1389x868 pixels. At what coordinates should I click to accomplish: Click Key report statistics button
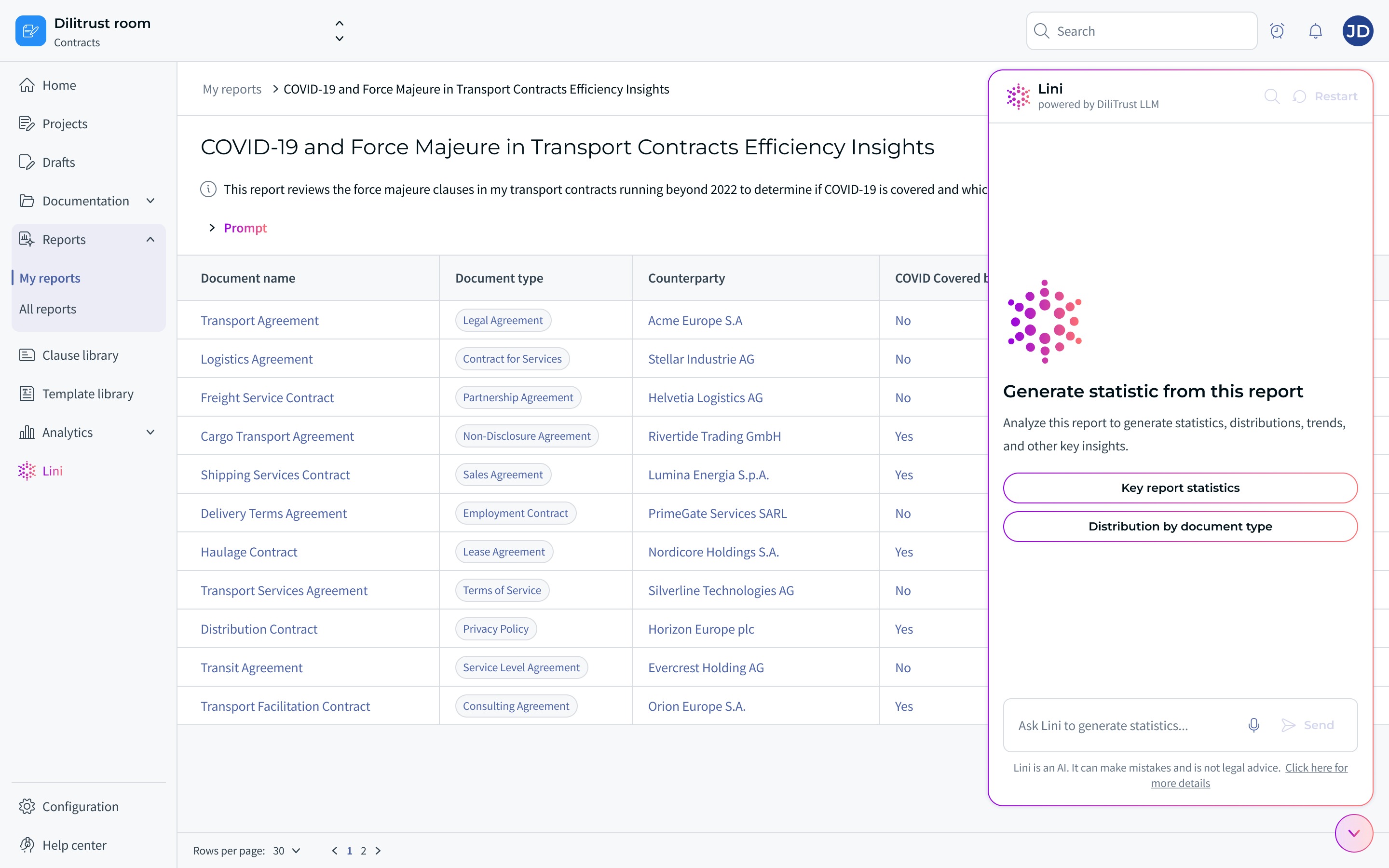click(x=1180, y=488)
